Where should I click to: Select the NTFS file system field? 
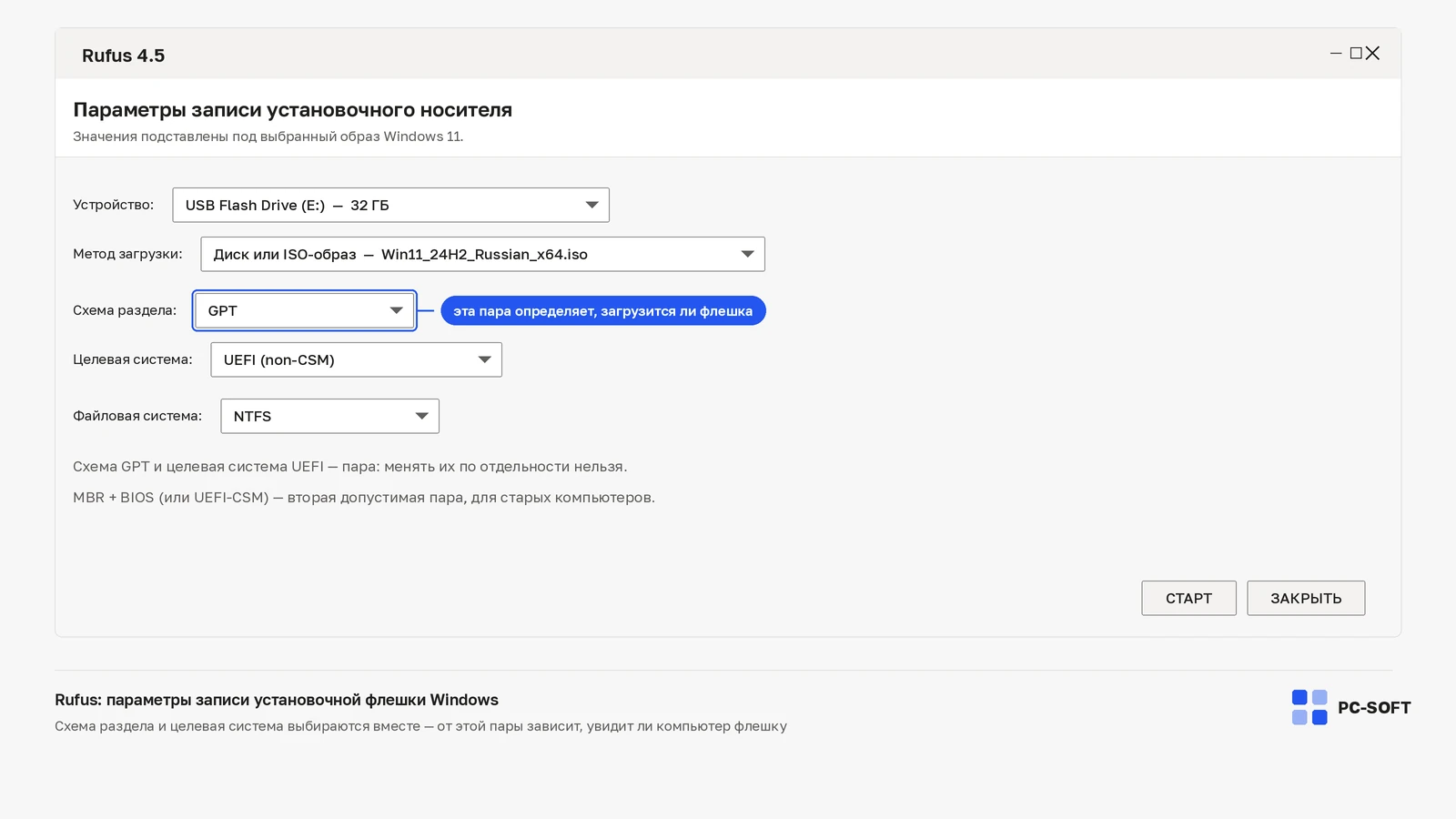[x=329, y=416]
